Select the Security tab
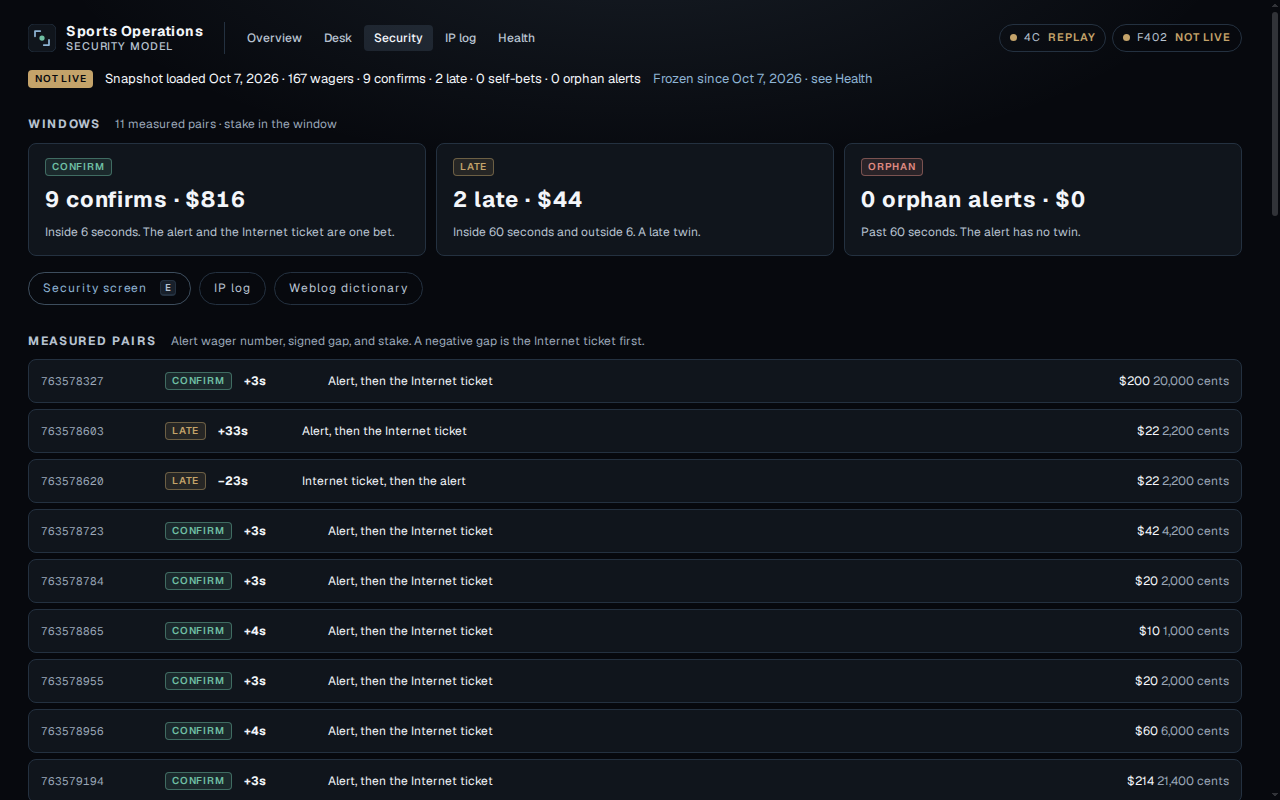The height and width of the screenshot is (800, 1280). click(x=398, y=38)
